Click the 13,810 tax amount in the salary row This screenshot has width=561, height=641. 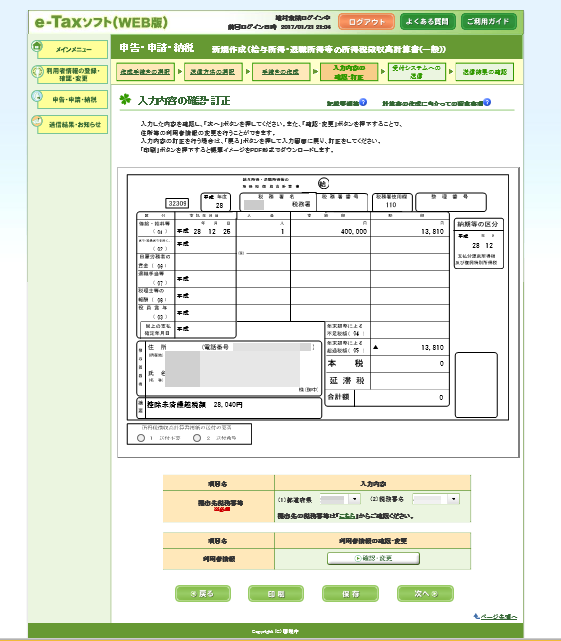[x=433, y=231]
